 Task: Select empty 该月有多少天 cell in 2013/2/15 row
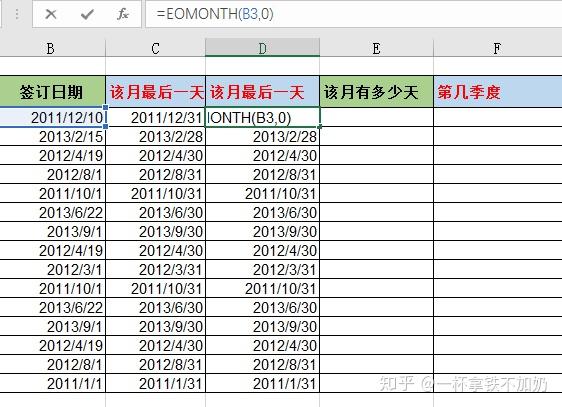[x=376, y=136]
